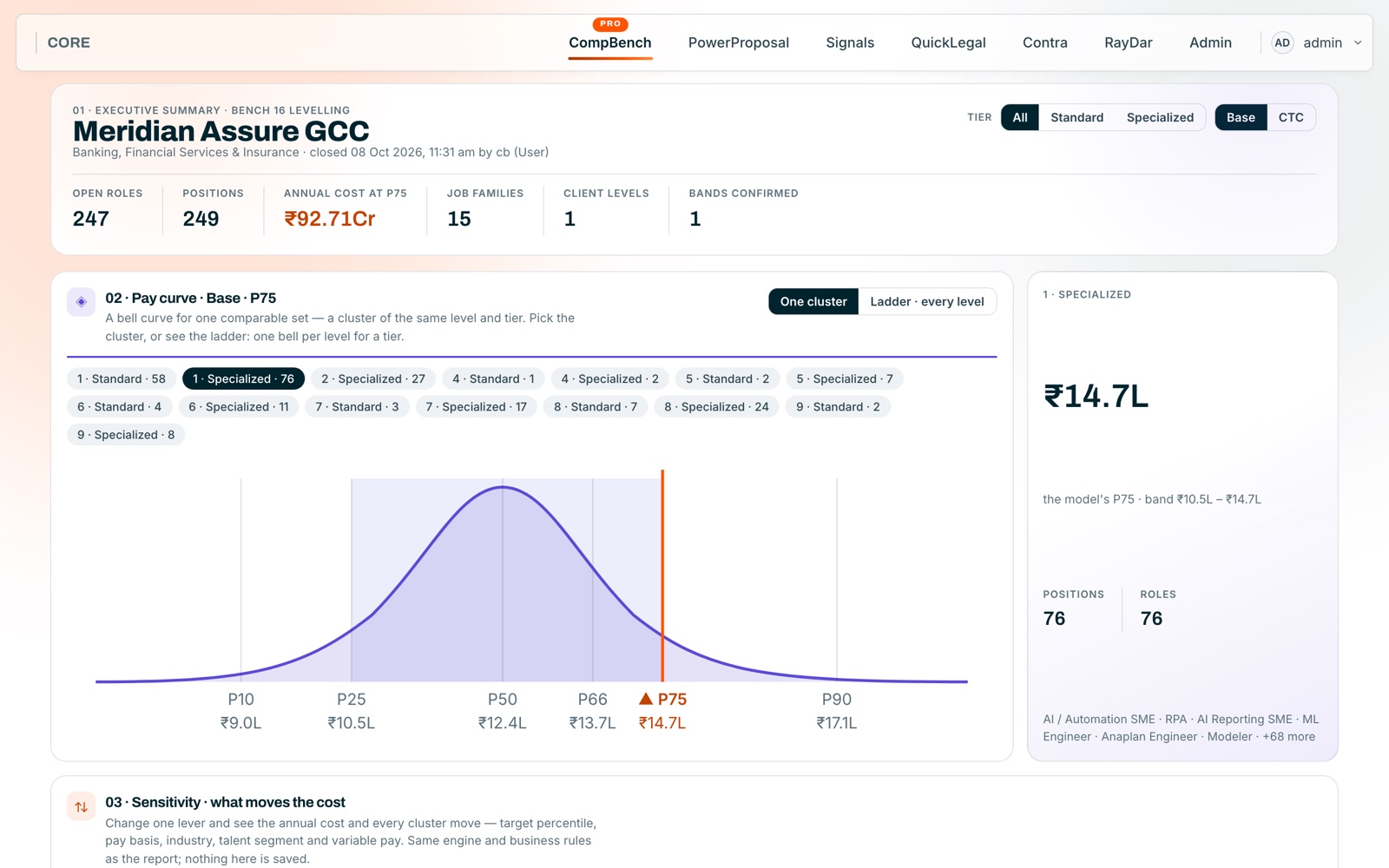Pick cluster 4 · Standard · 1
Image resolution: width=1389 pixels, height=868 pixels.
click(493, 378)
